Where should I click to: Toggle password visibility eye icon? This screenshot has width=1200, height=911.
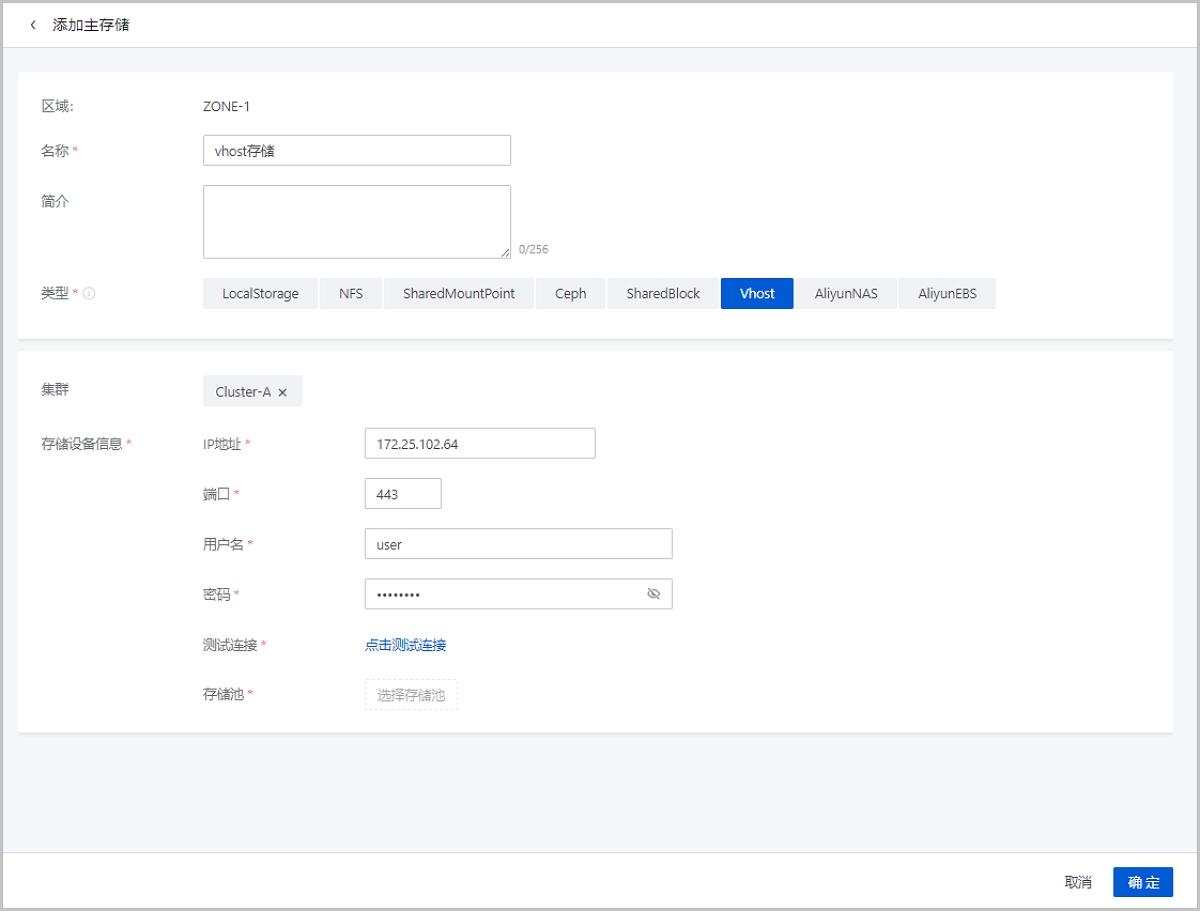tap(653, 594)
